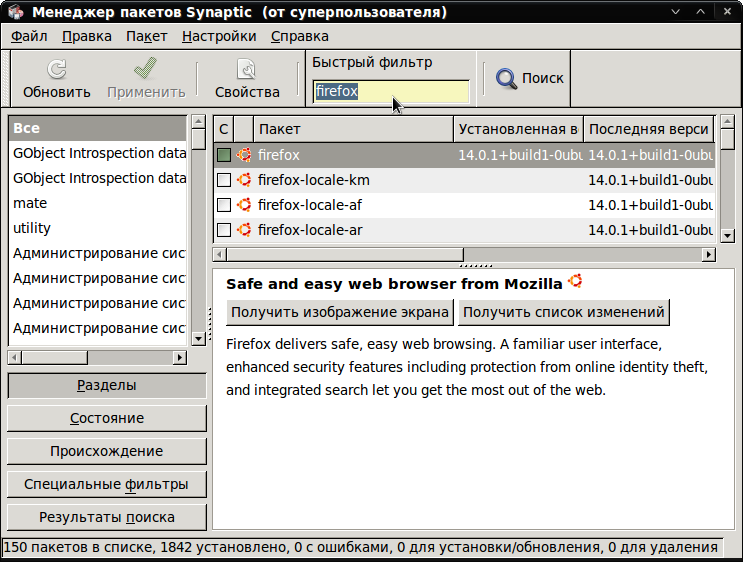Open the Настройки menu
The image size is (743, 562).
pyautogui.click(x=219, y=36)
